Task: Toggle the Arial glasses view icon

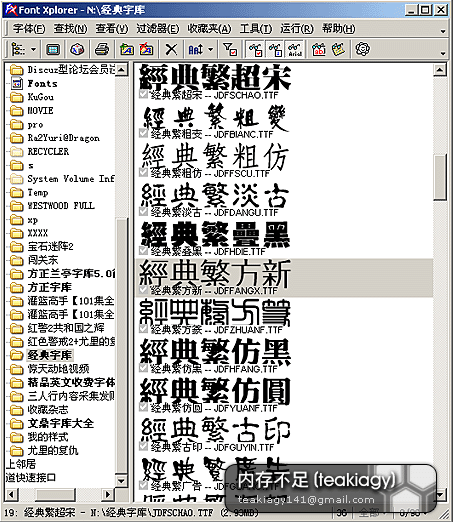Action: (295, 50)
